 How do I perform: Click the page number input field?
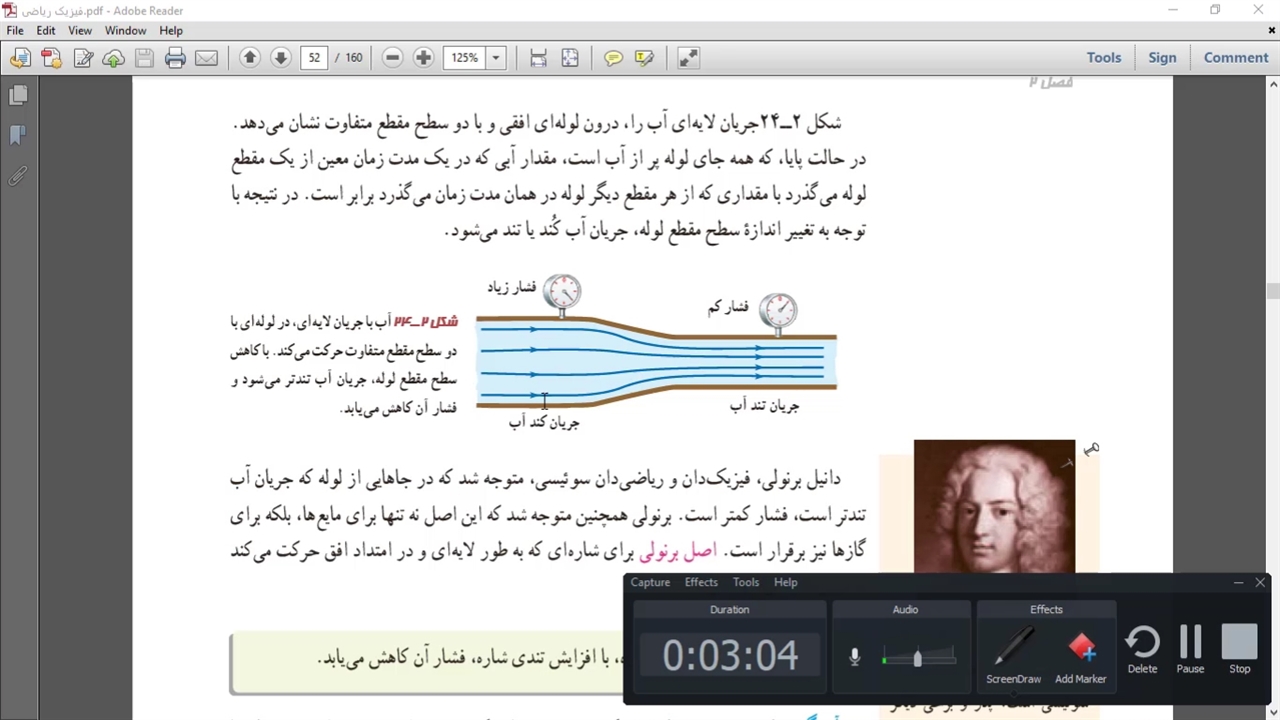(x=314, y=58)
